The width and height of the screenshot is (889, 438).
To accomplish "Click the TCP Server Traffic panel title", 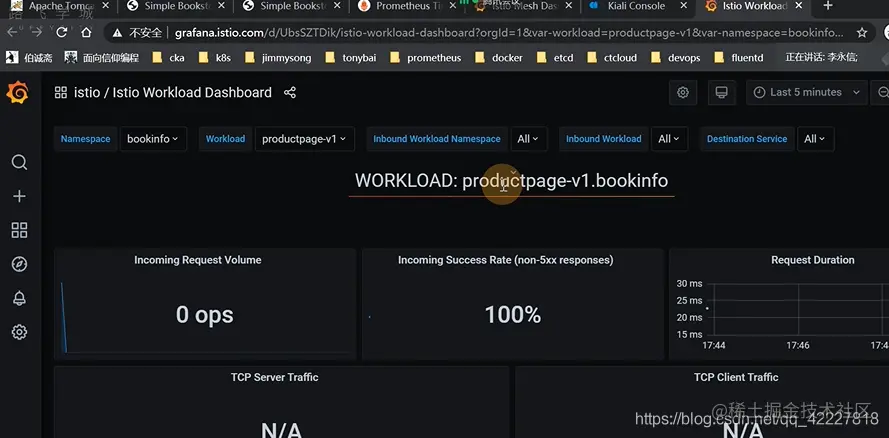I will 274,377.
